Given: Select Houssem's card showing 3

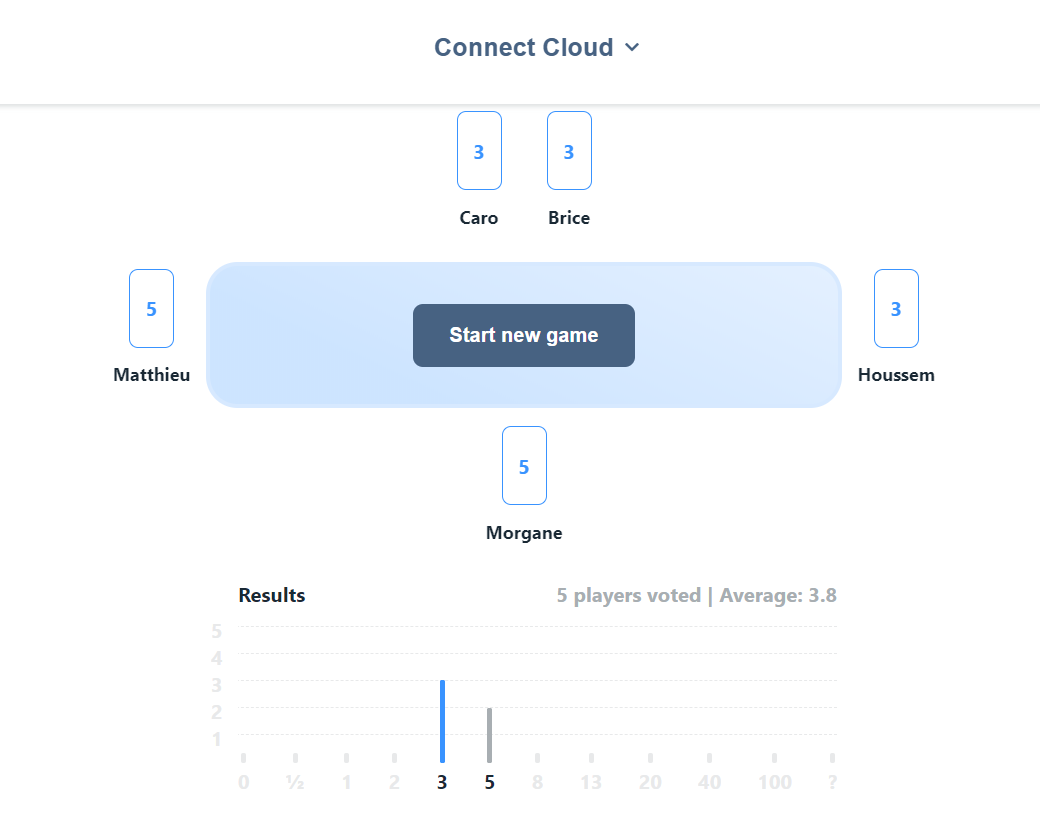Looking at the screenshot, I should coord(896,308).
